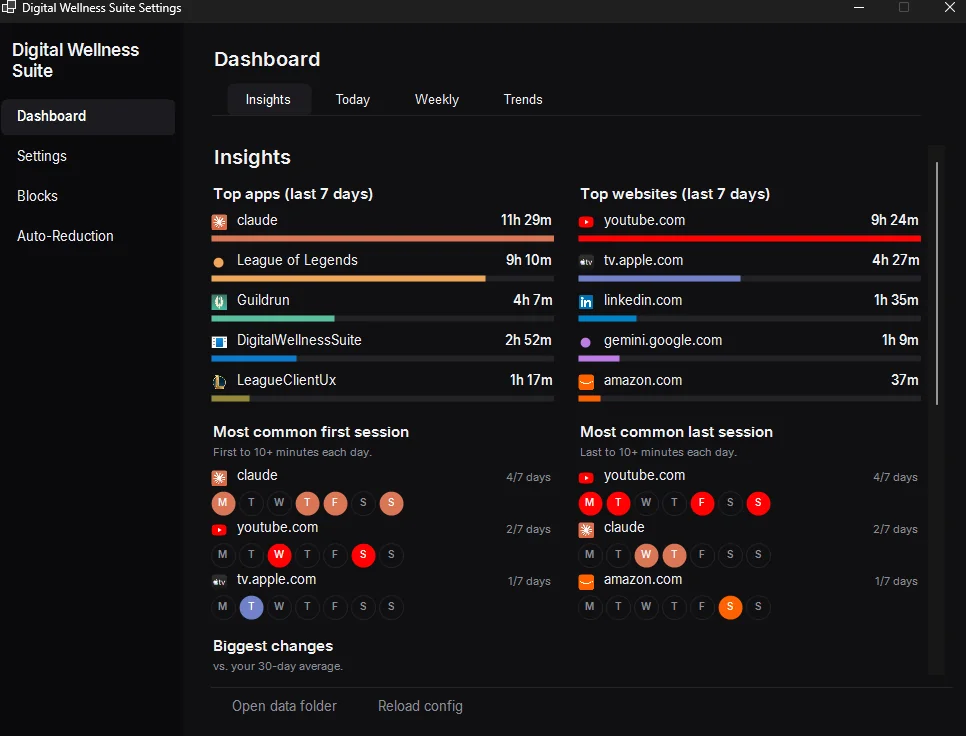
Task: Click the LeagueClientUx app icon
Action: pyautogui.click(x=219, y=382)
